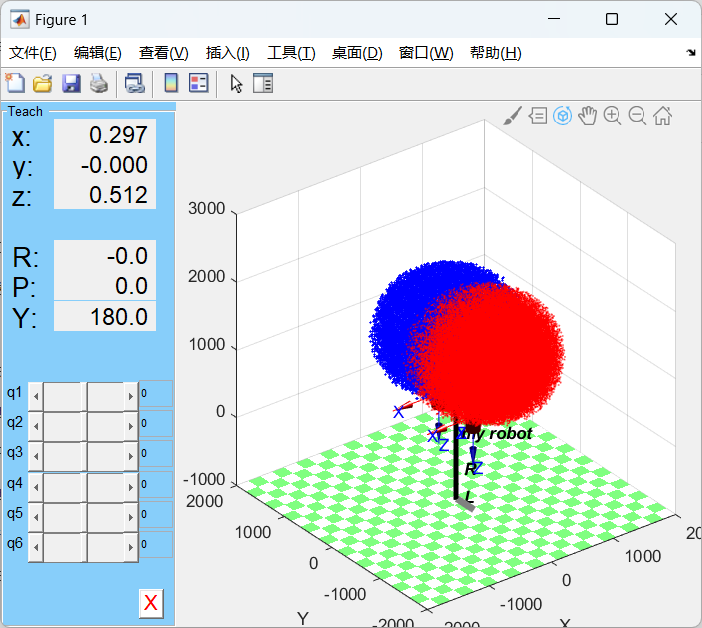Increase q3 with its right arrow
This screenshot has height=628, width=702.
pos(131,456)
